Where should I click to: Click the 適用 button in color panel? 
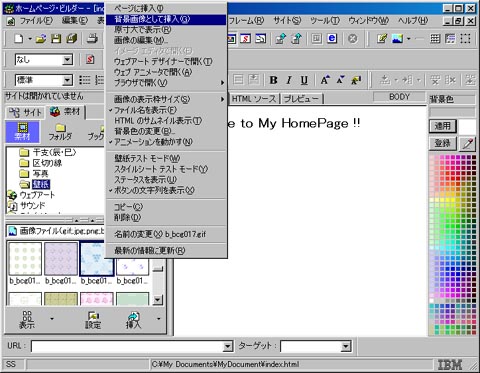[x=442, y=126]
